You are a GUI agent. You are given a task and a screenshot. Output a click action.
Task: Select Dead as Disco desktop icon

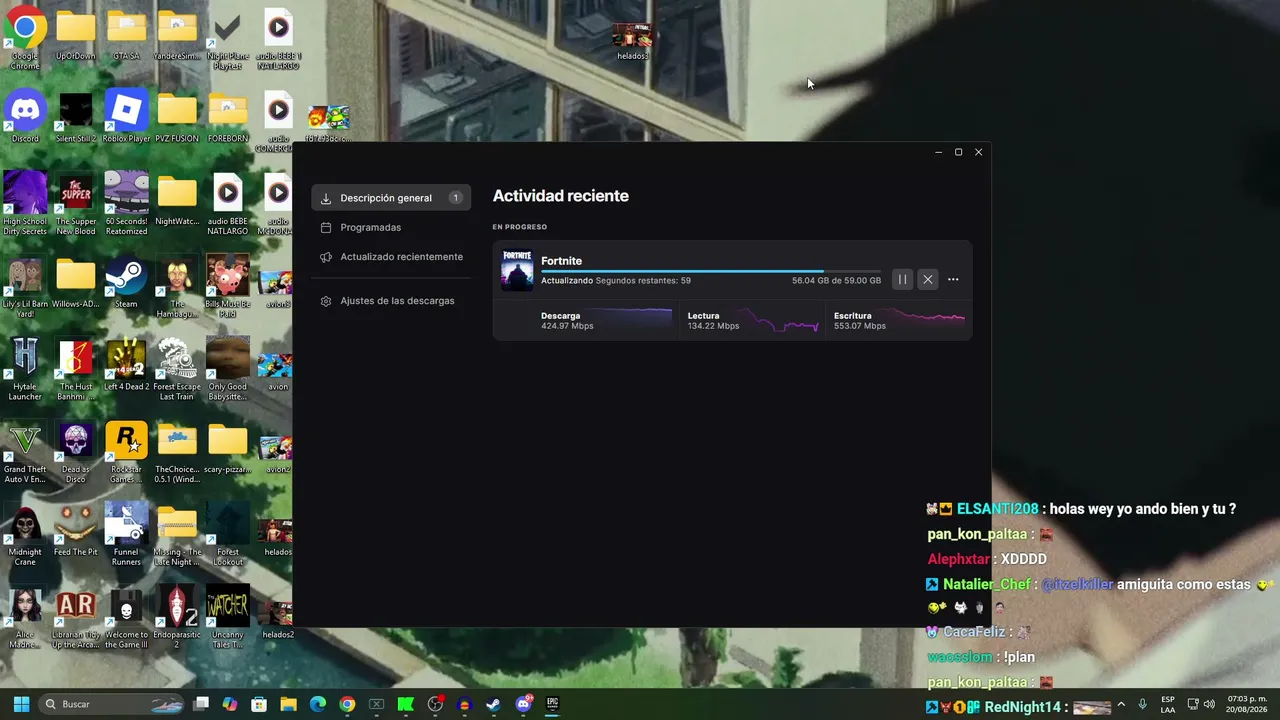[76, 453]
